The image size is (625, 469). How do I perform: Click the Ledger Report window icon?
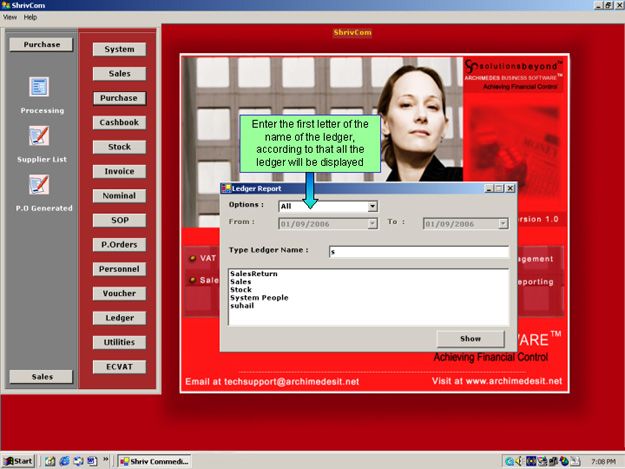pyautogui.click(x=226, y=188)
